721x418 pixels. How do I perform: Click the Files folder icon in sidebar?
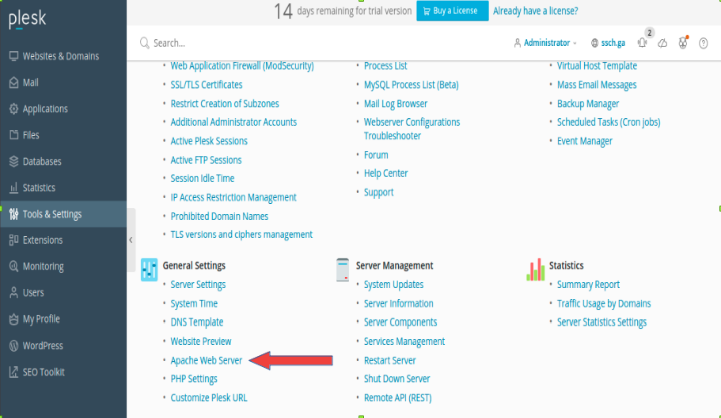coord(14,135)
